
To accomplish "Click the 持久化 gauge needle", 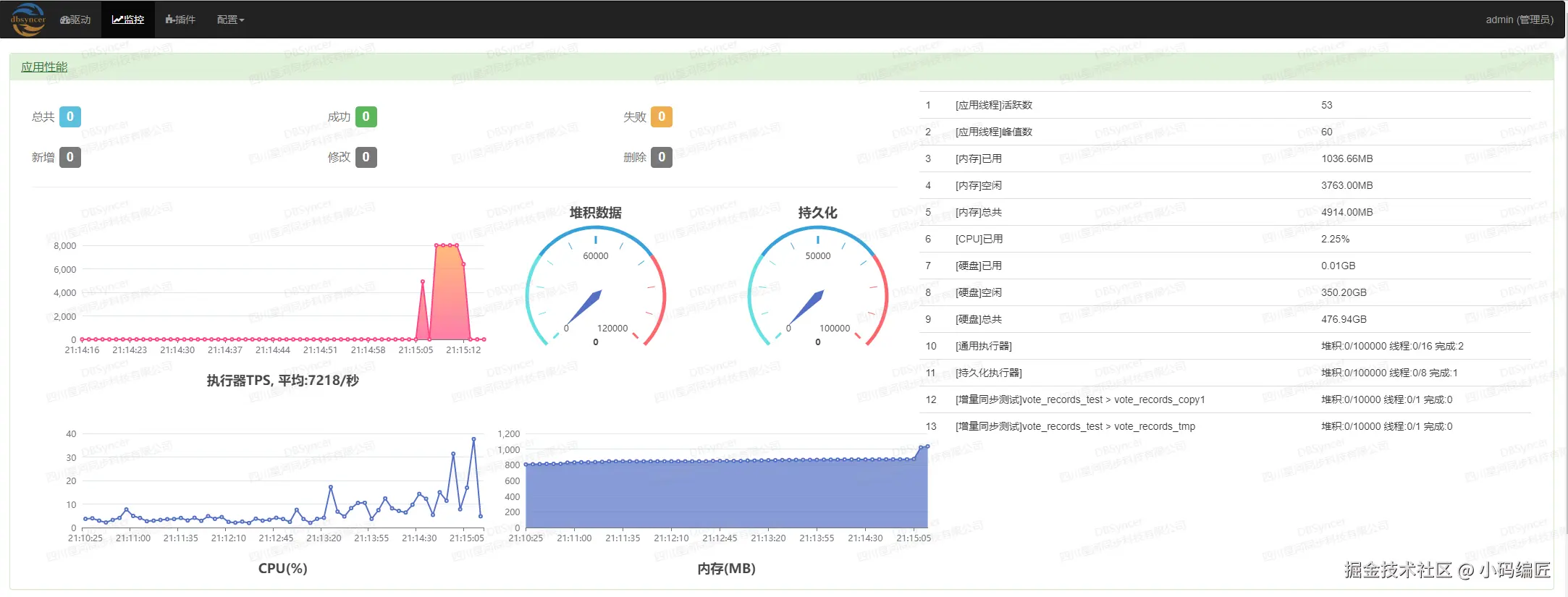I will tap(806, 308).
